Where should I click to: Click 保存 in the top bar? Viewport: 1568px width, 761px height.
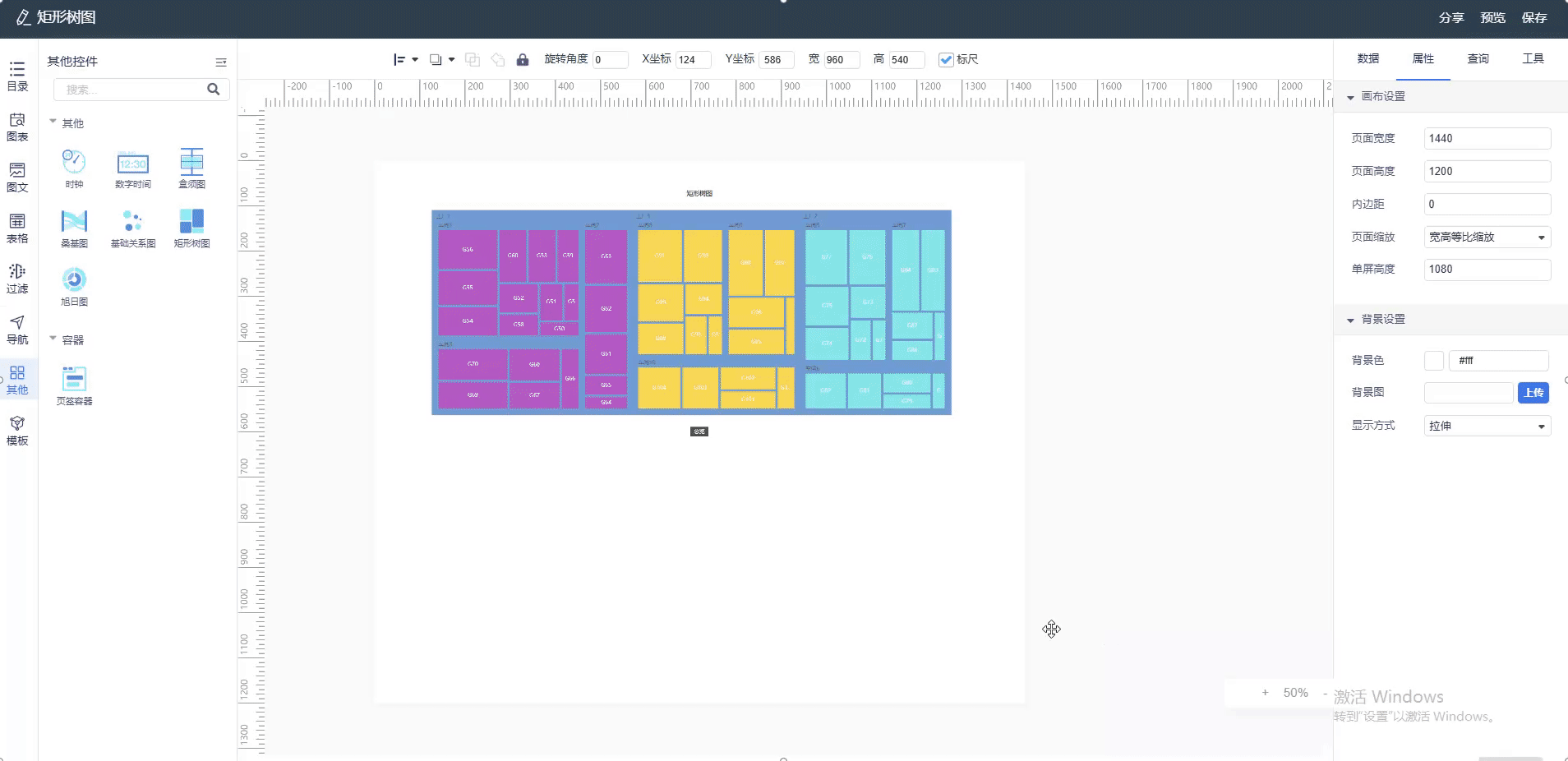(1534, 17)
